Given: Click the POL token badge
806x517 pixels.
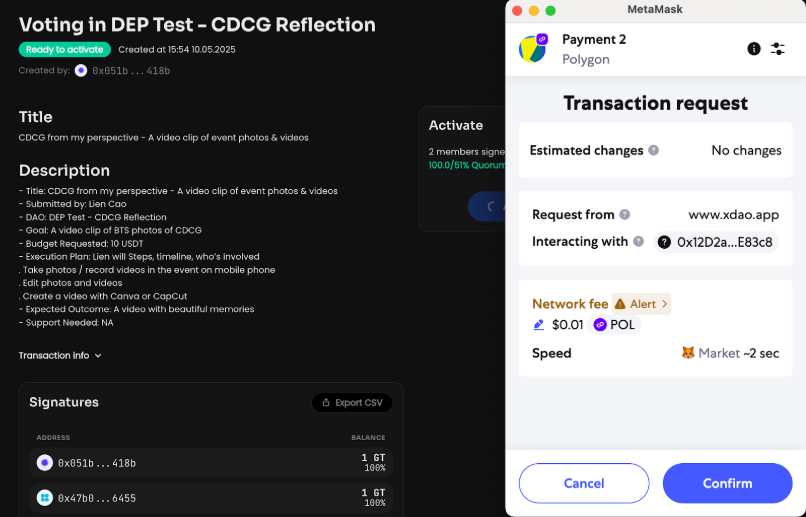Looking at the screenshot, I should coord(614,325).
